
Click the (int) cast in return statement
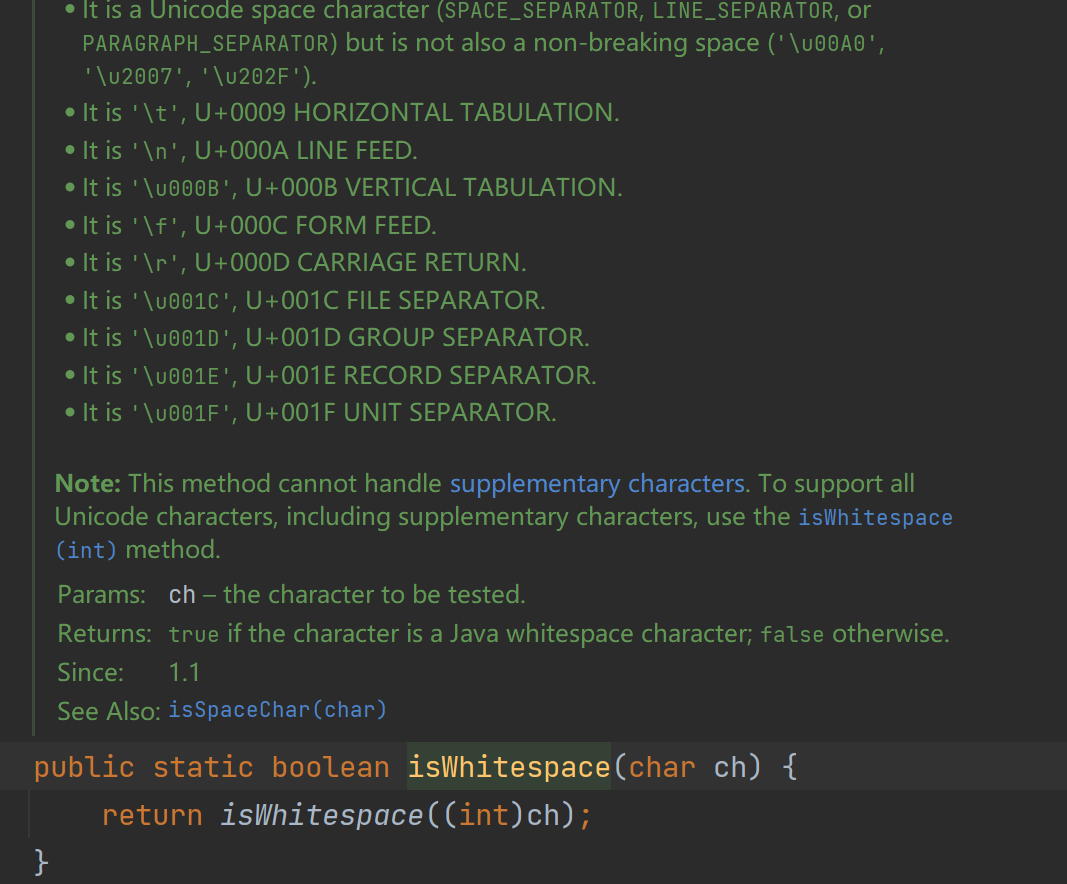tap(484, 815)
